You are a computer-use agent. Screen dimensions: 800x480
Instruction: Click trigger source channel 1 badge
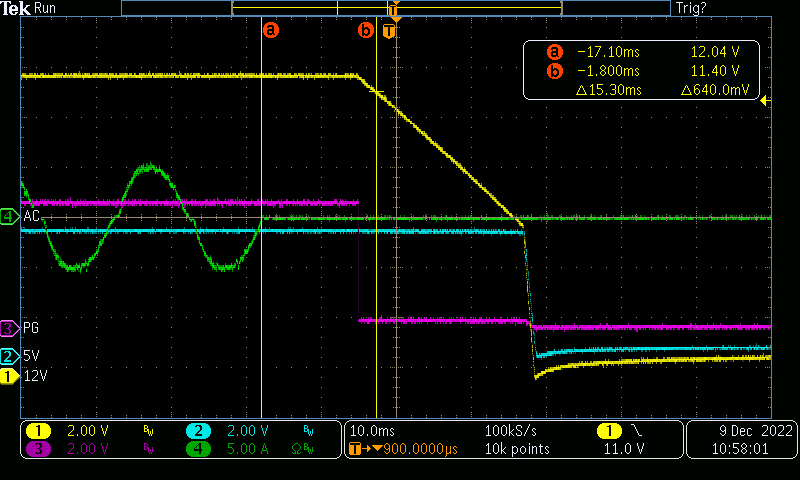(609, 431)
